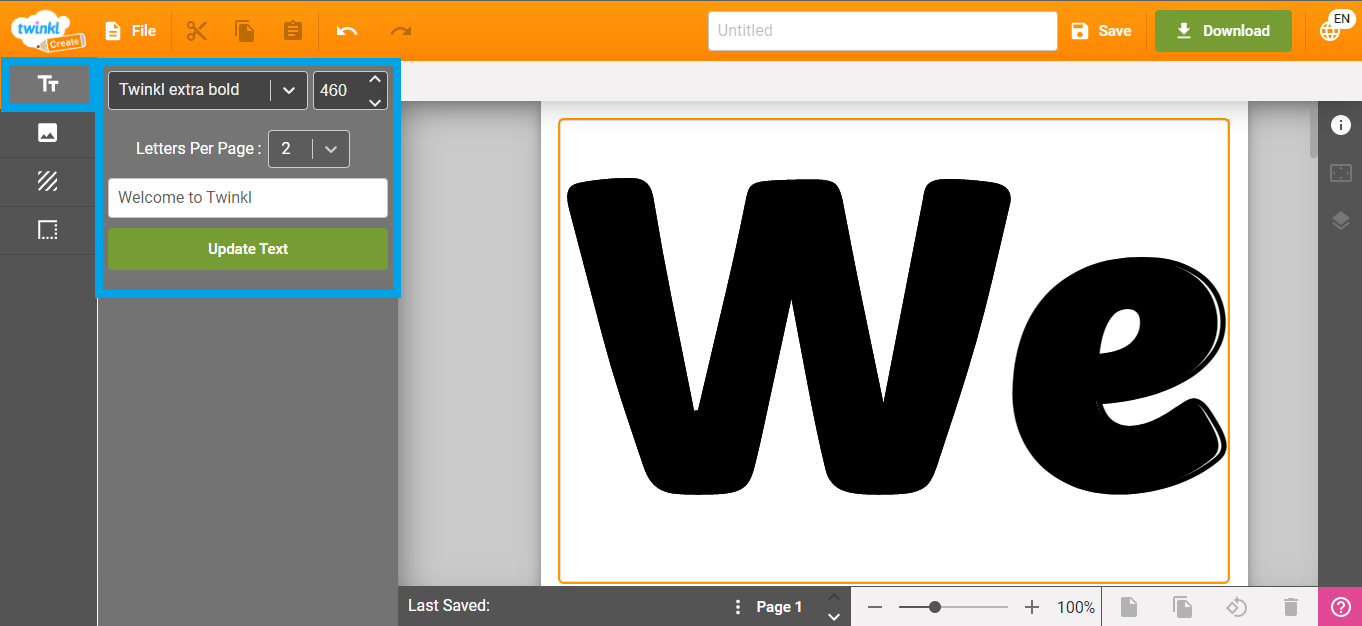
Task: Open the document info panel on the right
Action: pyautogui.click(x=1340, y=124)
